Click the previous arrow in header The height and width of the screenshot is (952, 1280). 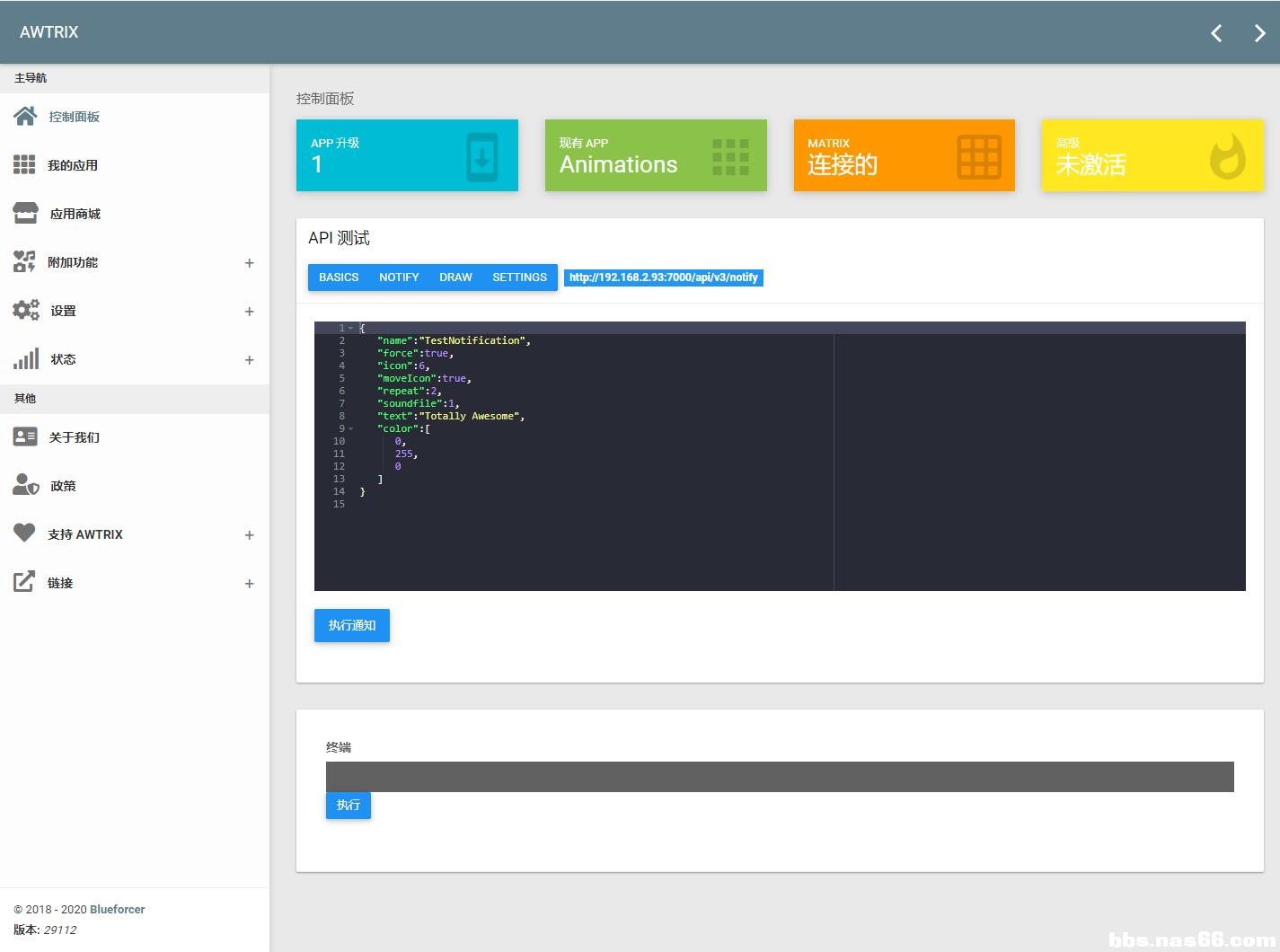coord(1216,33)
